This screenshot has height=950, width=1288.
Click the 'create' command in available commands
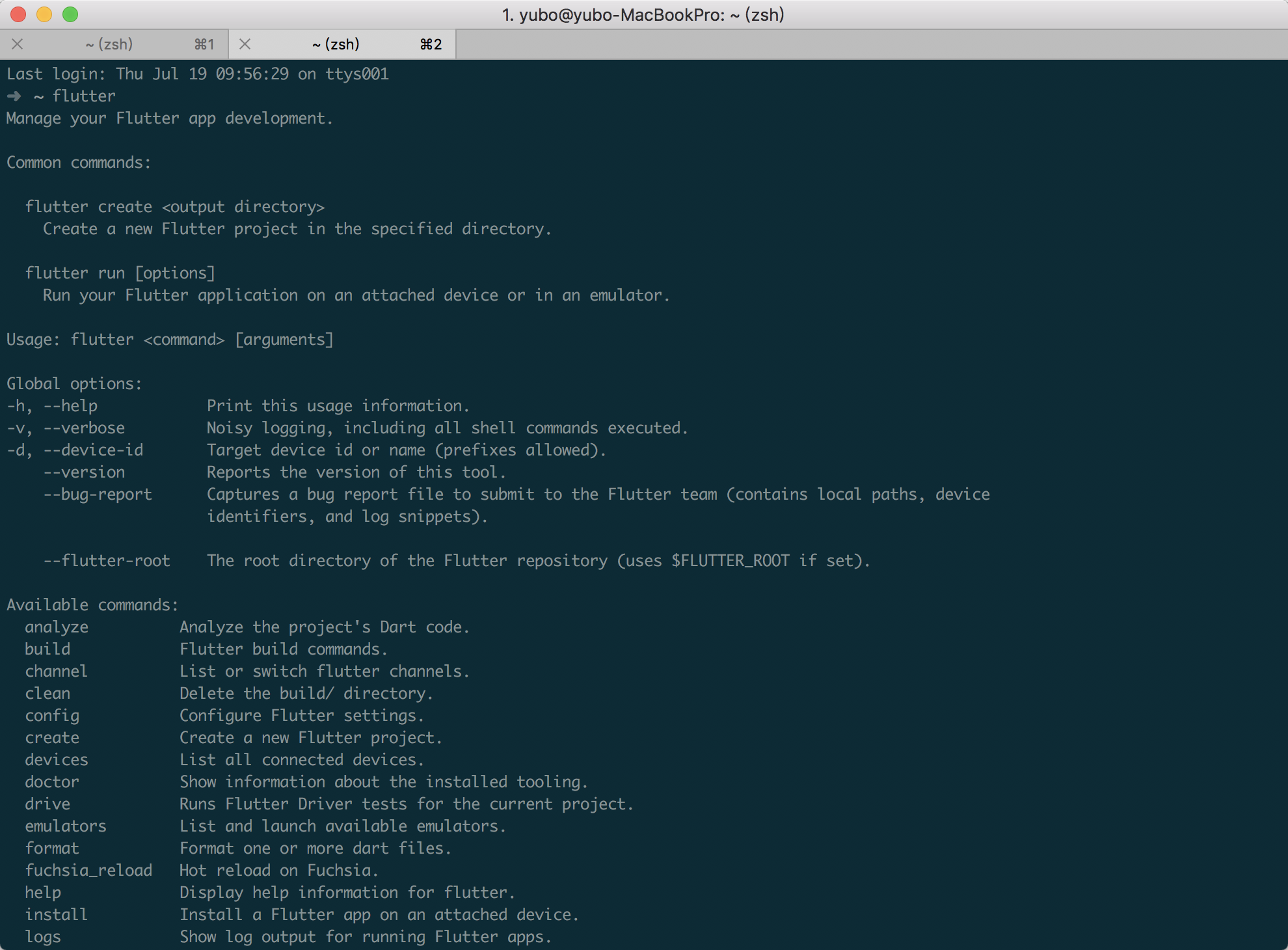(x=52, y=738)
